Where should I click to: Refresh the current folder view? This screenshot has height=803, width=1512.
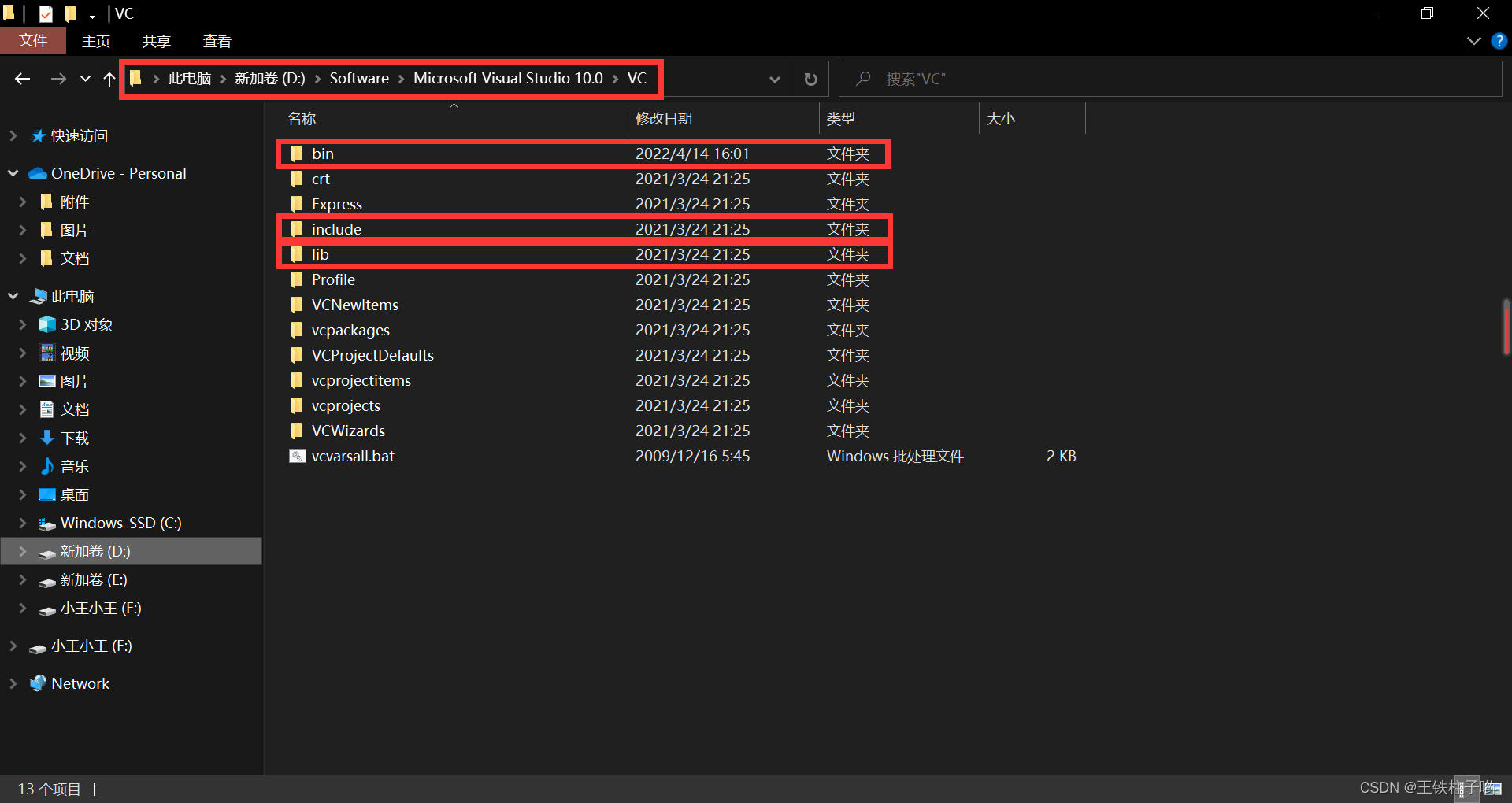pyautogui.click(x=810, y=79)
